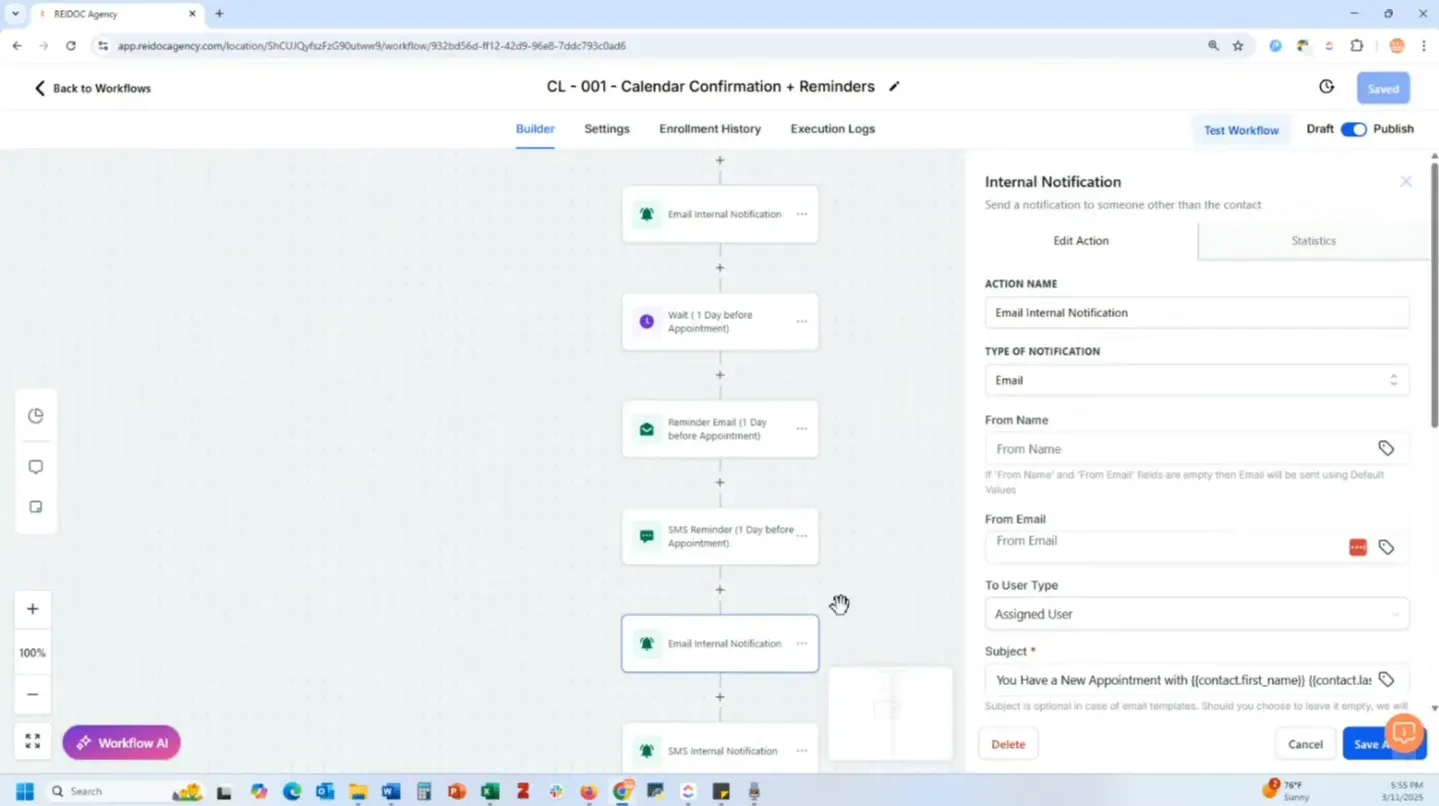The width and height of the screenshot is (1439, 806).
Task: Open options menu of top Email Internal Notification node
Action: tap(801, 214)
